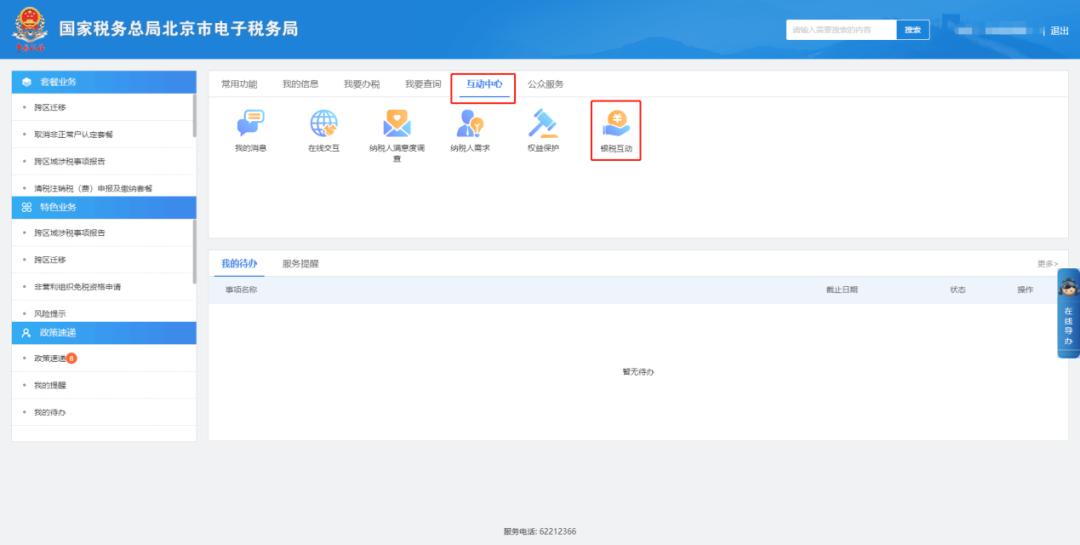Switch to the 公众服务 tab
This screenshot has height=545, width=1080.
click(x=546, y=84)
